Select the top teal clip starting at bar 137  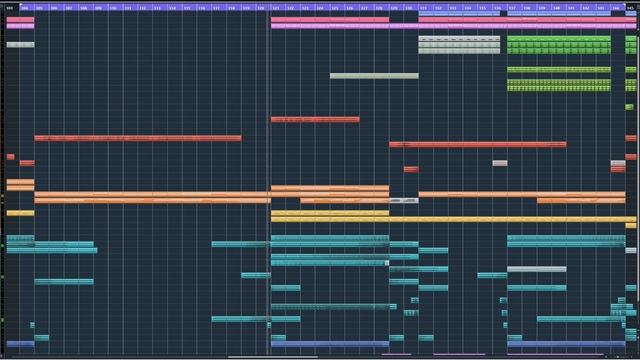click(566, 238)
